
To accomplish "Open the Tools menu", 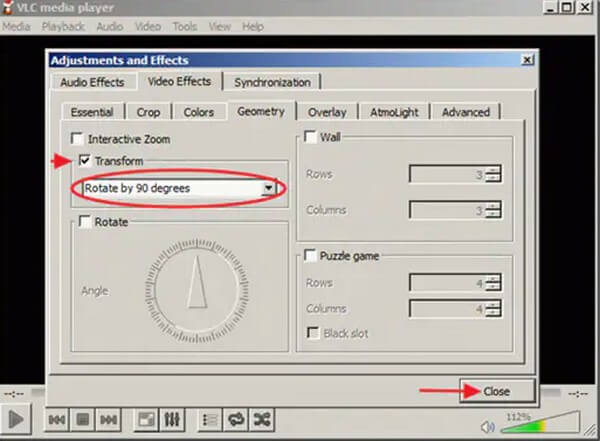I will [185, 26].
